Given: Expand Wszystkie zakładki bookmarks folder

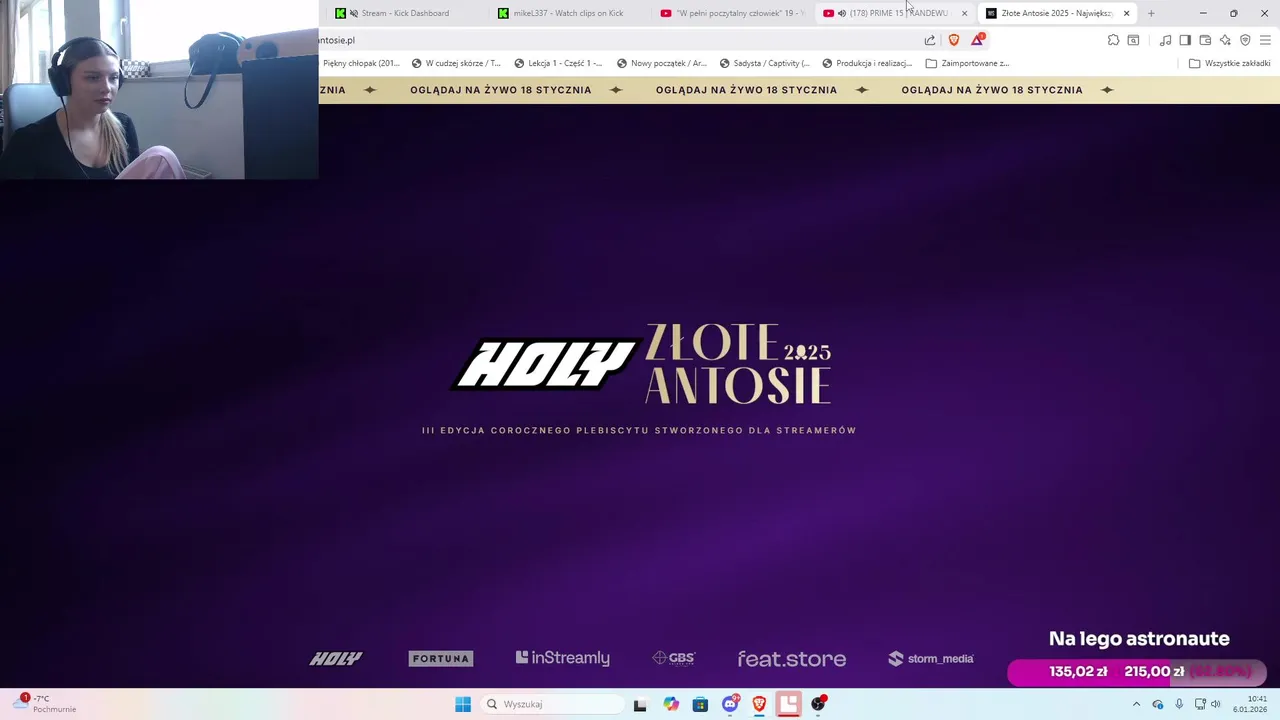Looking at the screenshot, I should (x=1229, y=63).
